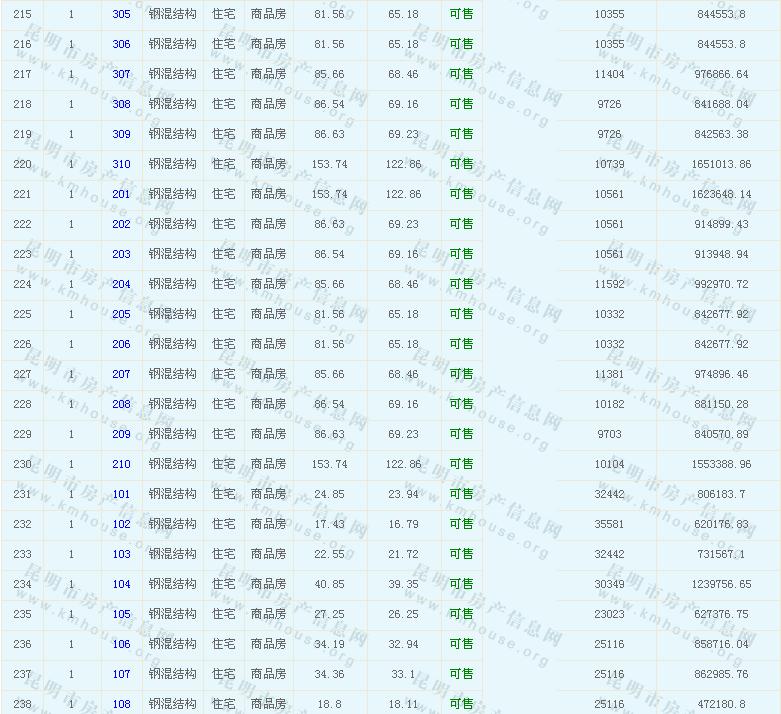This screenshot has height=714, width=781.
Task: Open room 305 details link
Action: coord(121,14)
